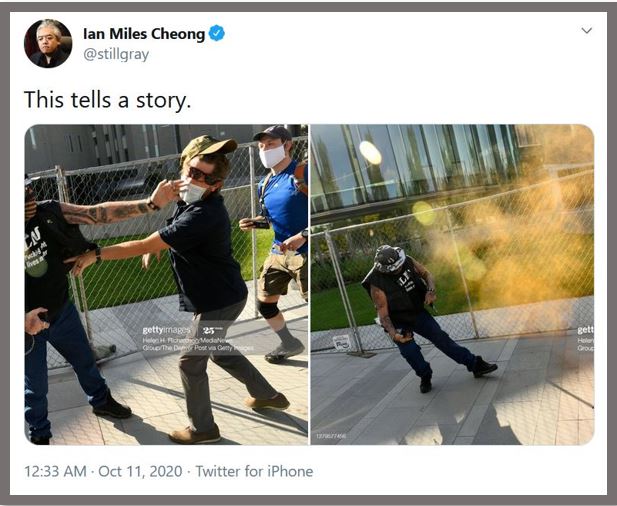The height and width of the screenshot is (506, 617).
Task: Click the gettyimages watermark on left photo
Action: coord(166,330)
